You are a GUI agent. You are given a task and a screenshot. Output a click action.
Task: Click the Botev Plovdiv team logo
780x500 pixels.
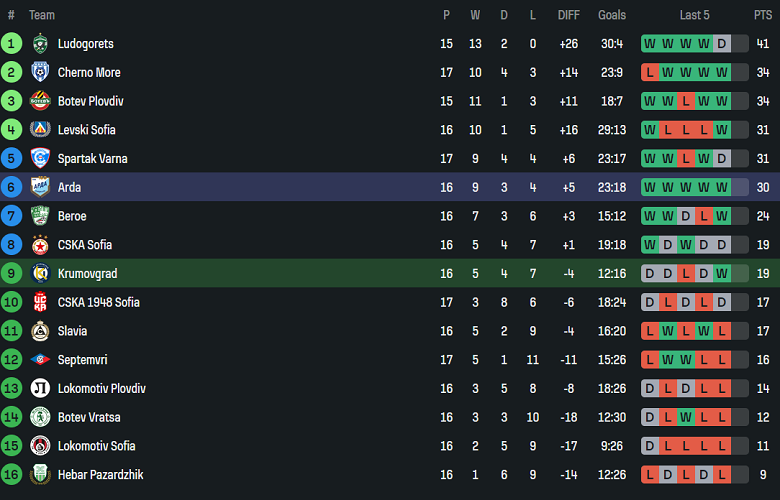(x=40, y=101)
